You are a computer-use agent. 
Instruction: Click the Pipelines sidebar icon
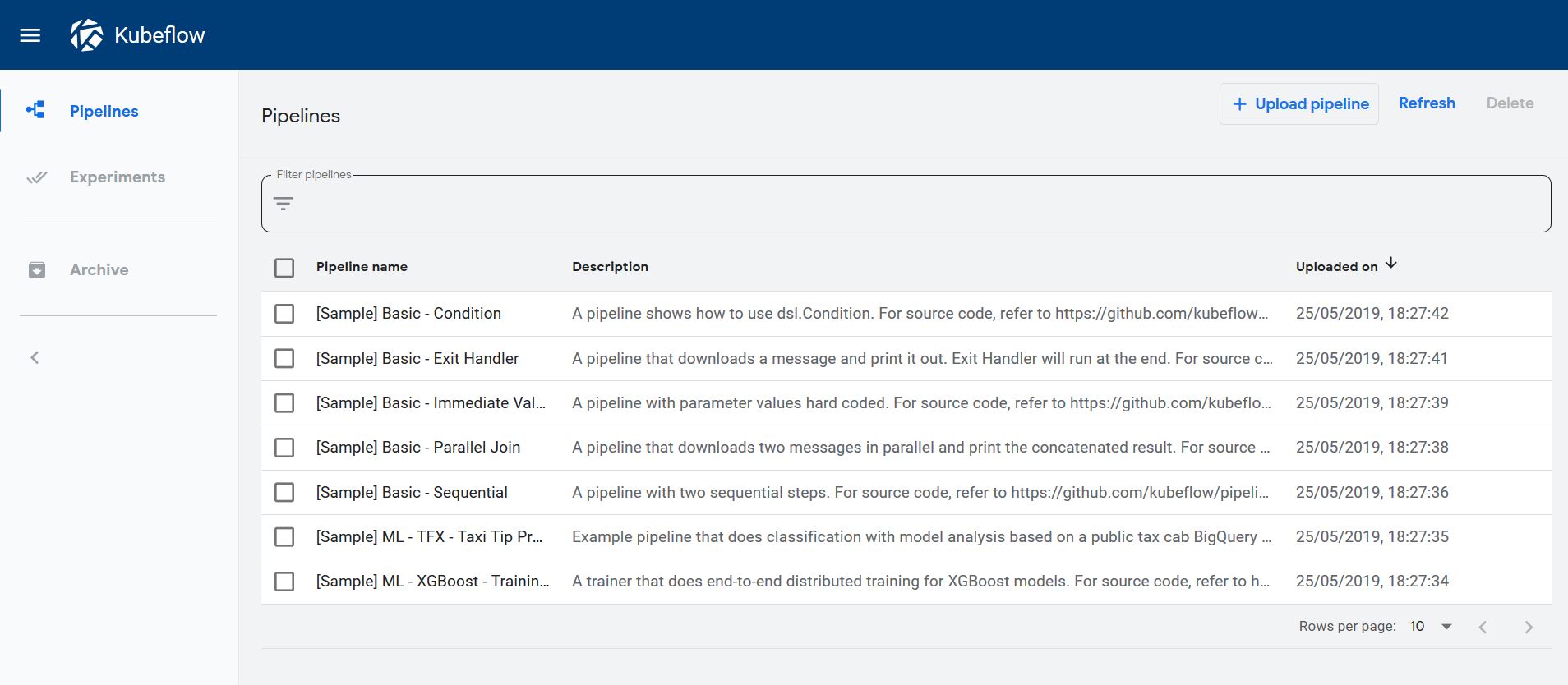(35, 110)
